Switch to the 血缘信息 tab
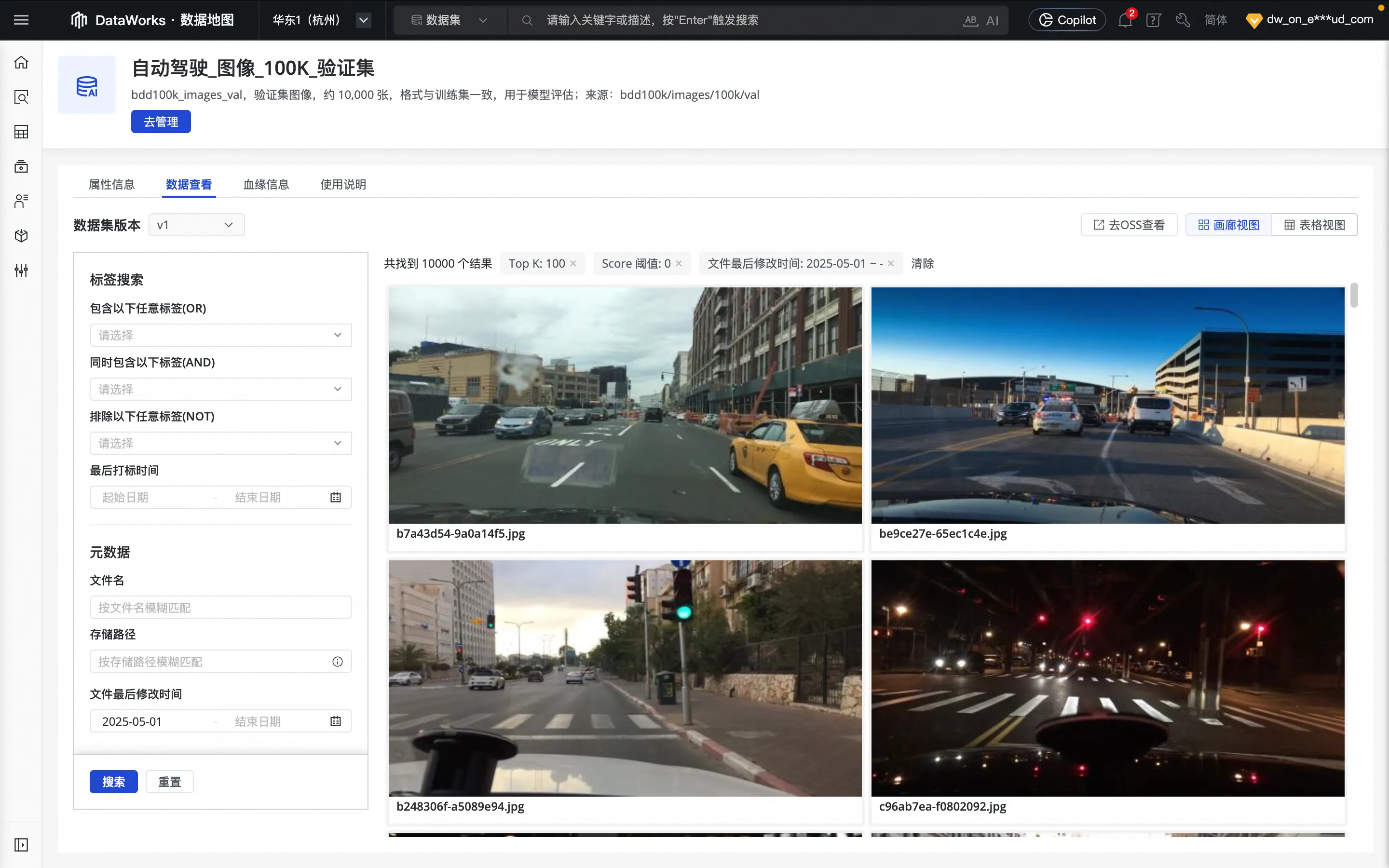The width and height of the screenshot is (1389, 868). tap(266, 184)
